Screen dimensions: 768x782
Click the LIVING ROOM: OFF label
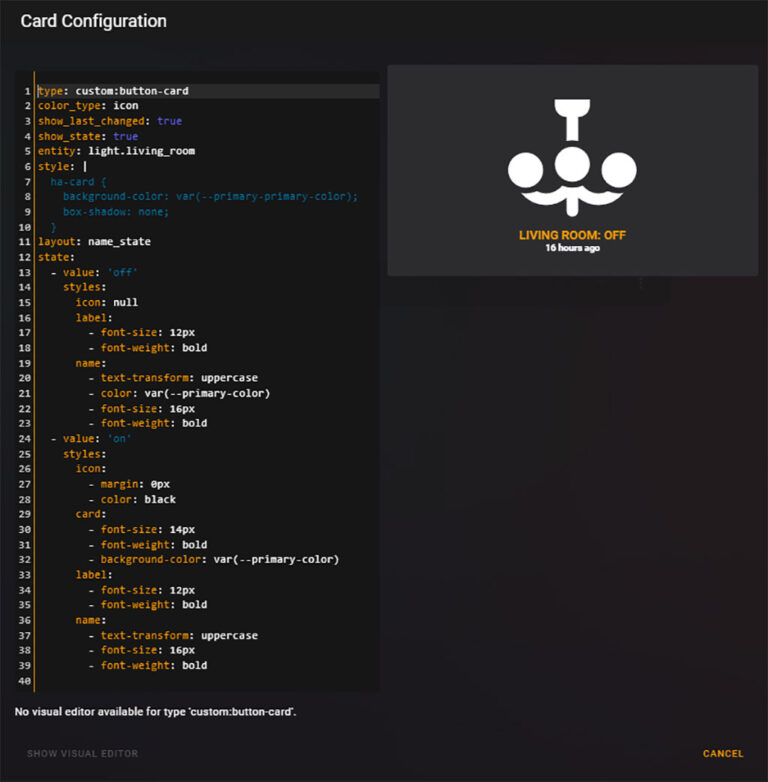tap(572, 235)
